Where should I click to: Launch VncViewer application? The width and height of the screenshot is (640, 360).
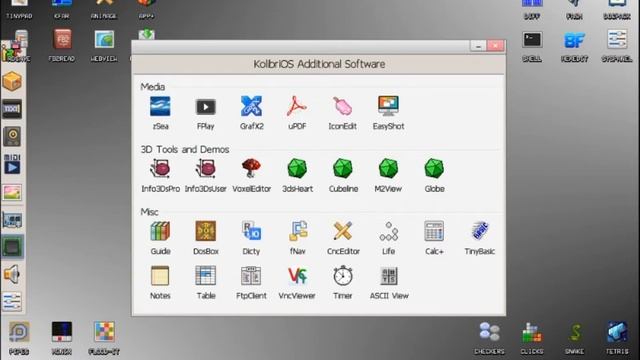[x=297, y=276]
